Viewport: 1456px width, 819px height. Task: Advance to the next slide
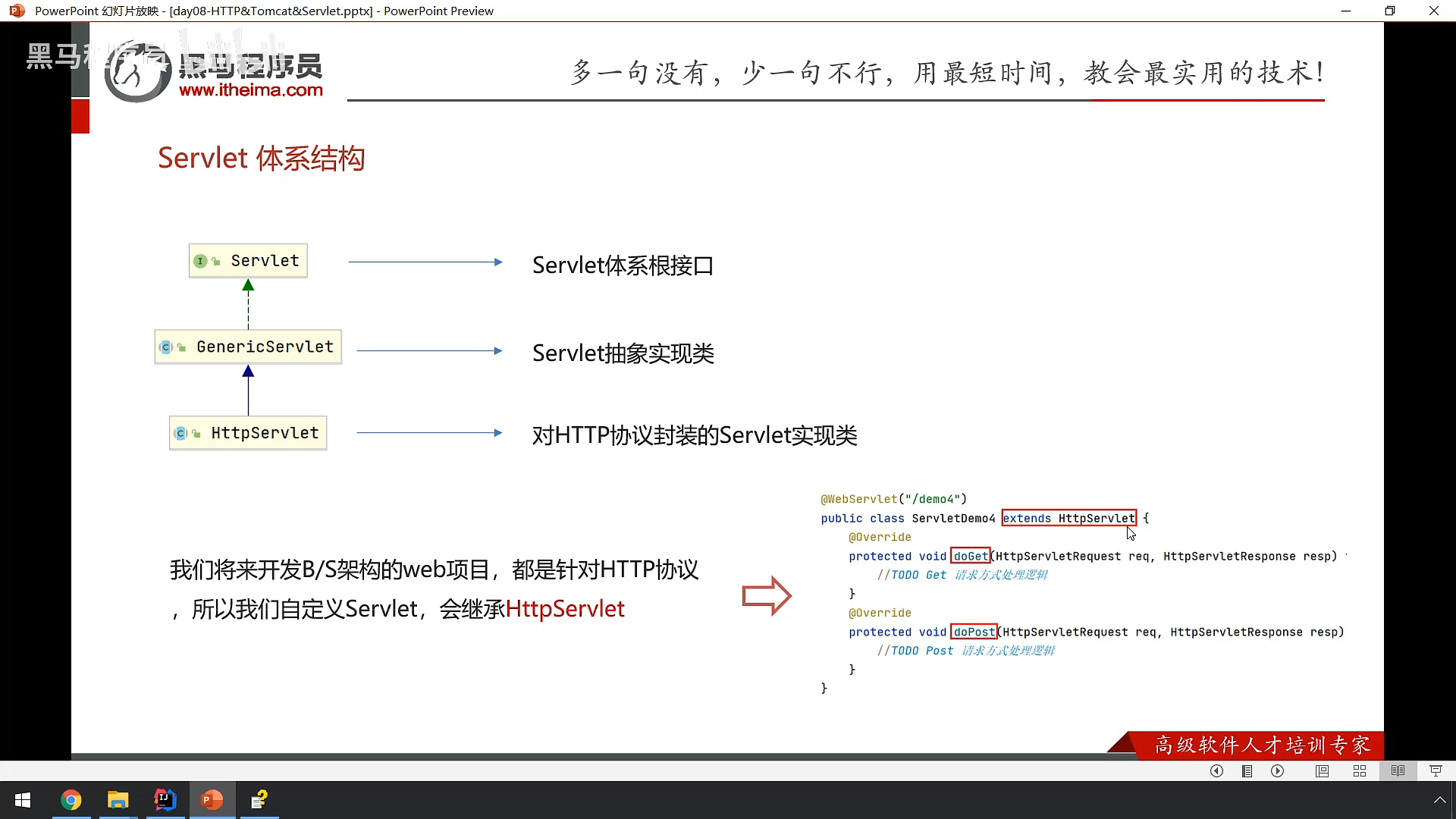coord(1278,770)
